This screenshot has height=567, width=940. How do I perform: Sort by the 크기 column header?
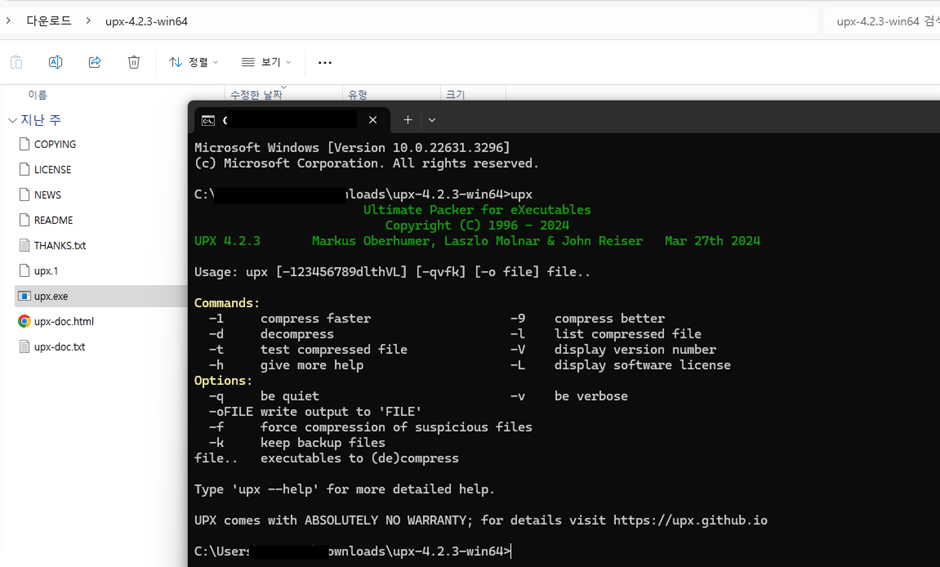pyautogui.click(x=455, y=95)
